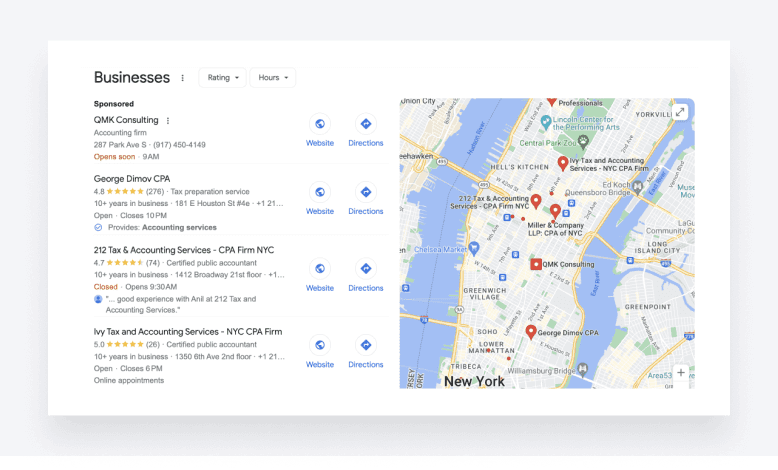Open the George Dimov CPA Website globe icon

click(x=320, y=192)
